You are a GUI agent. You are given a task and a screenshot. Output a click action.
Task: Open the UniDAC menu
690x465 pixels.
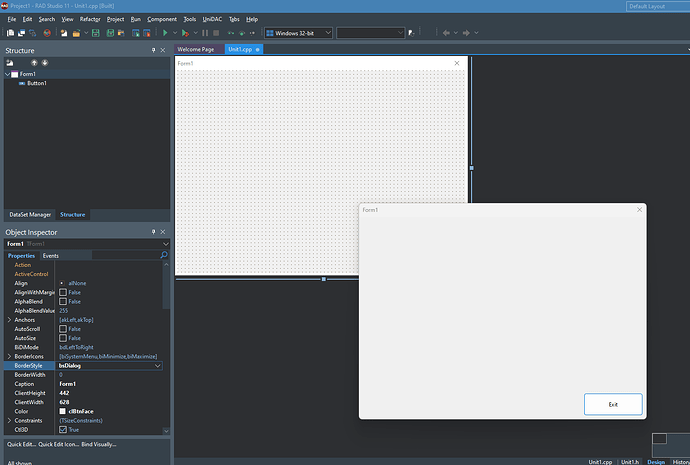point(212,19)
